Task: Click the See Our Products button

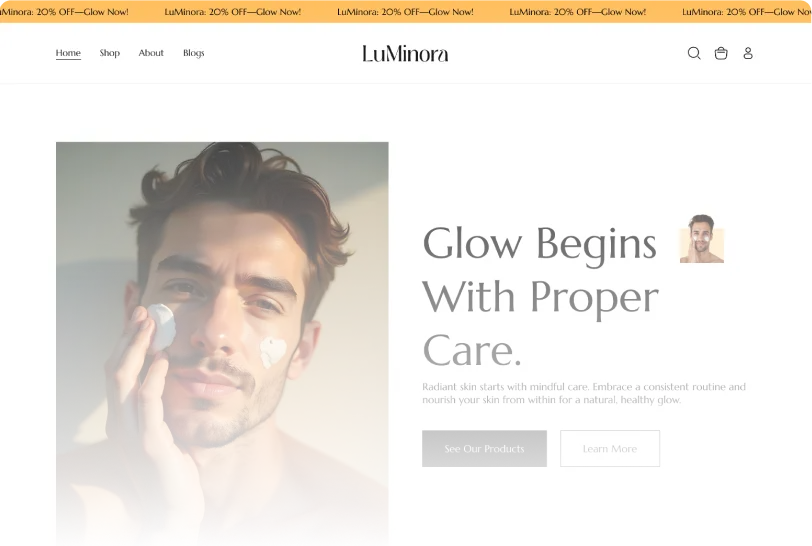Action: [484, 449]
